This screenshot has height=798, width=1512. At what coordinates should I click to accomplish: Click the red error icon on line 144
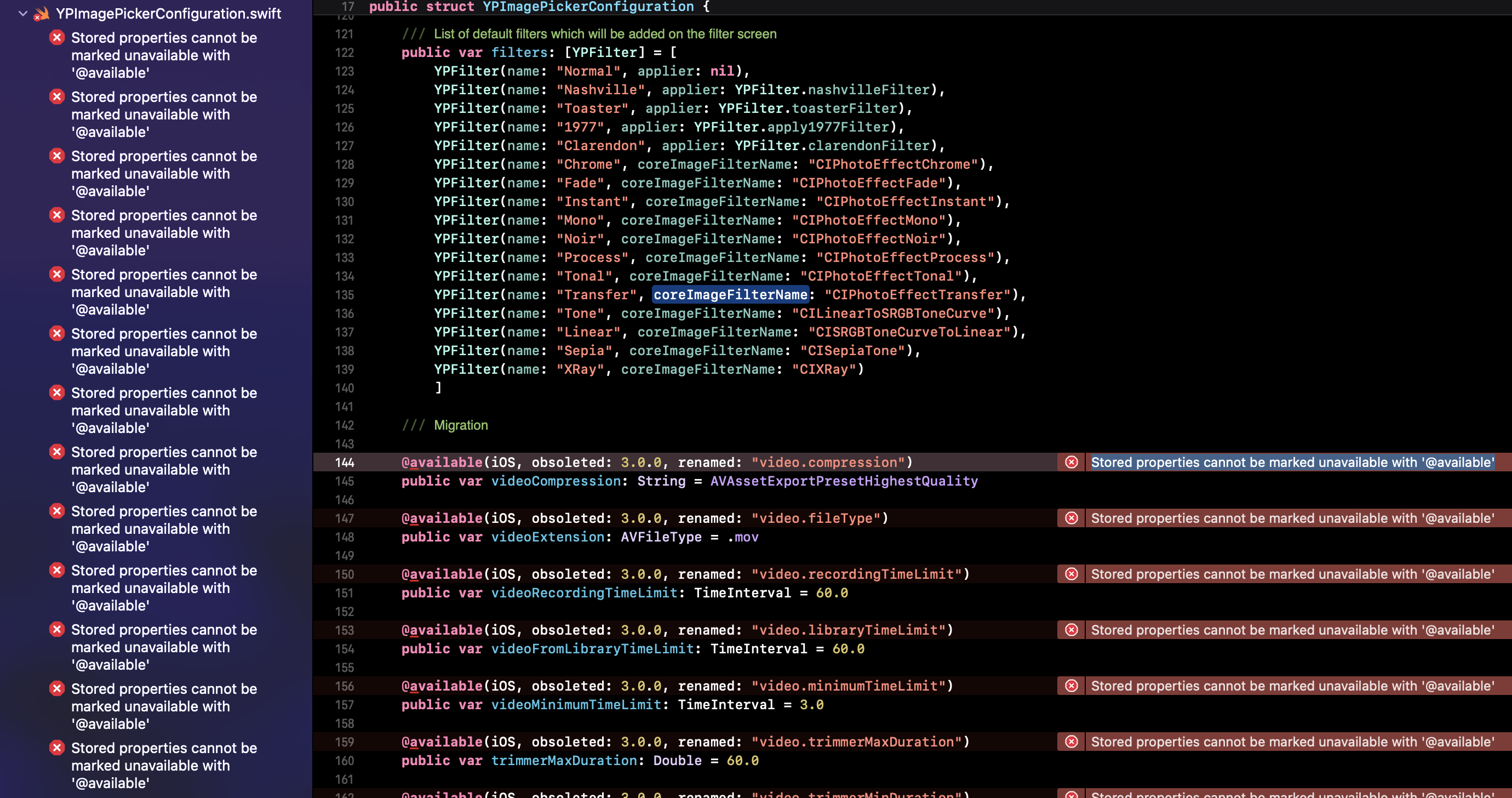pos(1072,462)
